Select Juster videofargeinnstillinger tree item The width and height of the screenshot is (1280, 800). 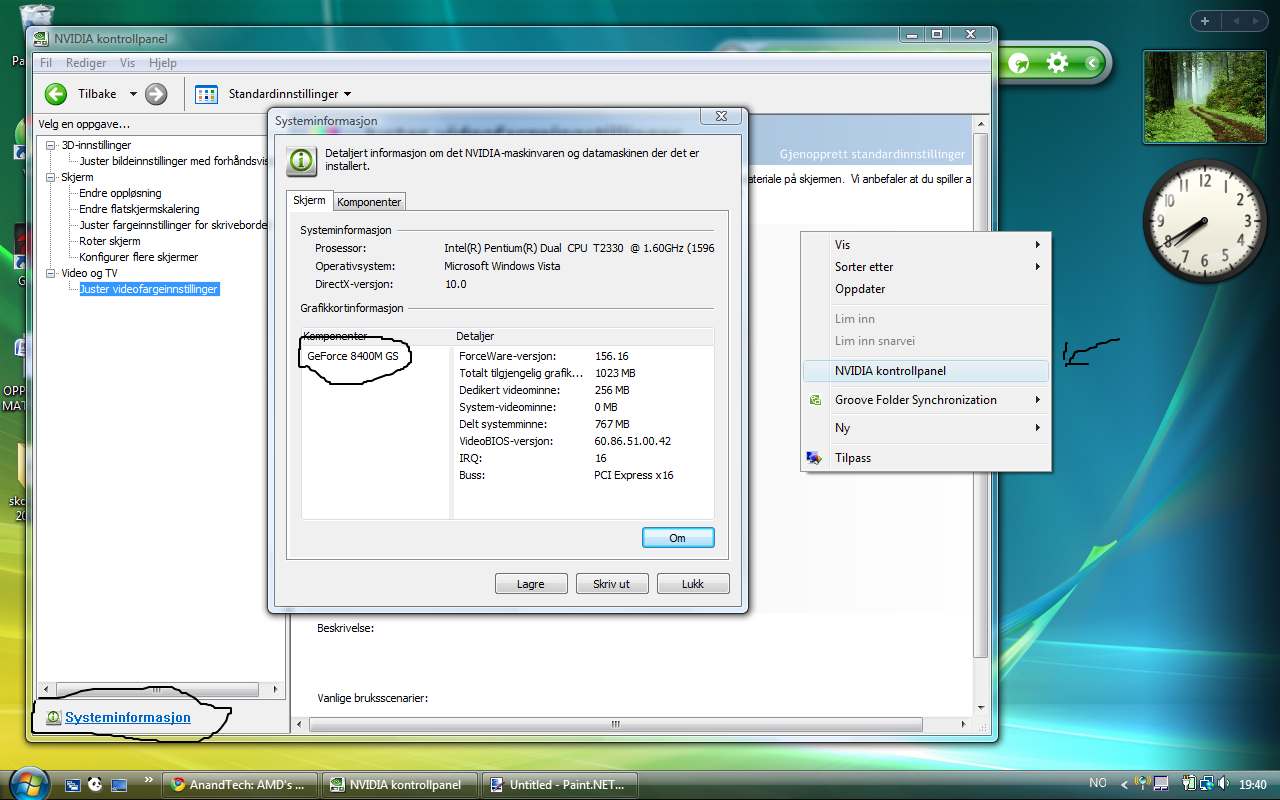[x=148, y=289]
